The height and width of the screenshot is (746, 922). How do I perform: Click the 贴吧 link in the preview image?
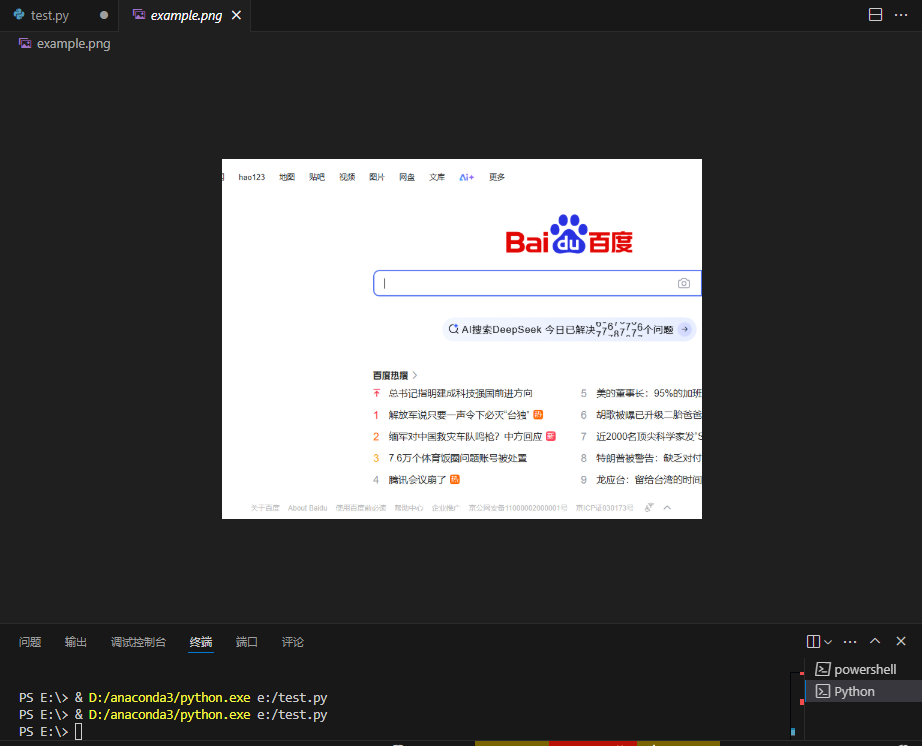[317, 177]
